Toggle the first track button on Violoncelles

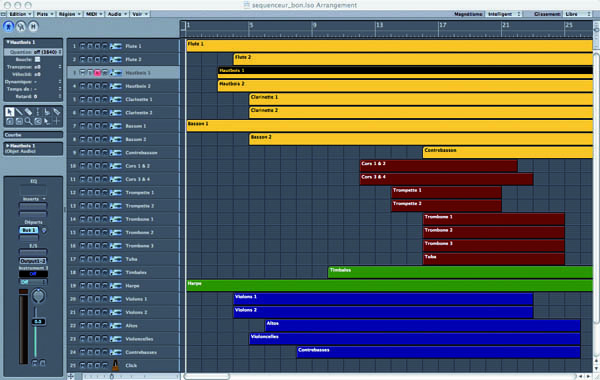(82, 339)
